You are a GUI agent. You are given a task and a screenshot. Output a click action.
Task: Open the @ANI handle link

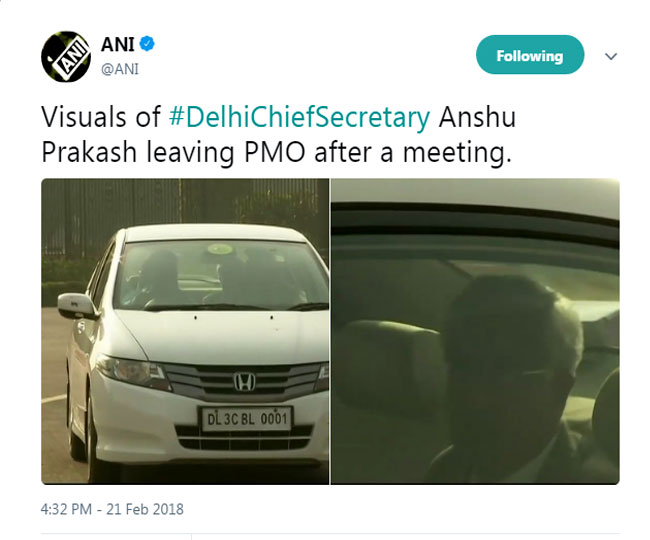pyautogui.click(x=120, y=69)
